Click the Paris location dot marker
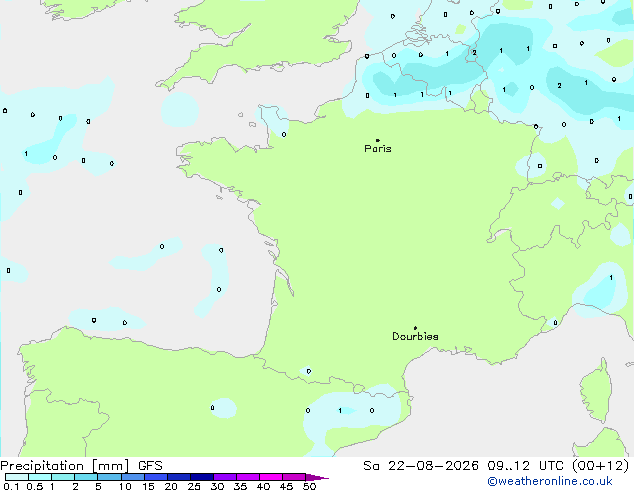Viewport: 634px width, 490px height. [378, 140]
